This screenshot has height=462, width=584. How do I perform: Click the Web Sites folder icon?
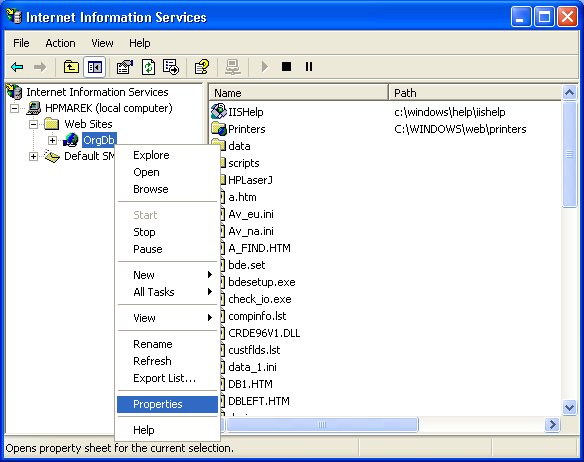tap(51, 124)
